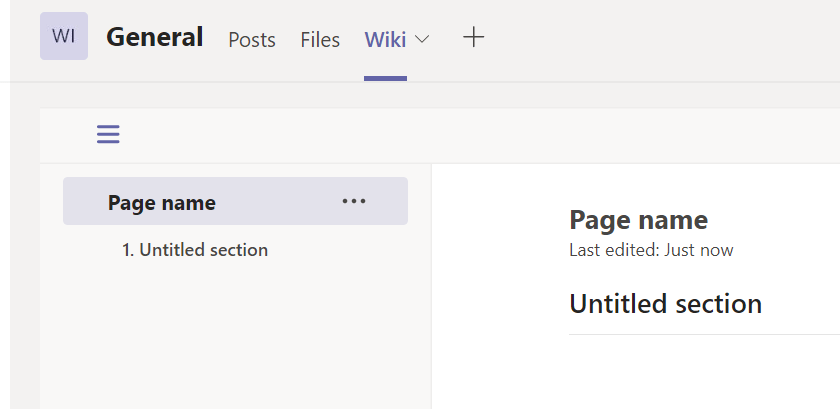Click the blank toolbar strip beside hamburger icon
Screen dimensions: 840x409
450,135
